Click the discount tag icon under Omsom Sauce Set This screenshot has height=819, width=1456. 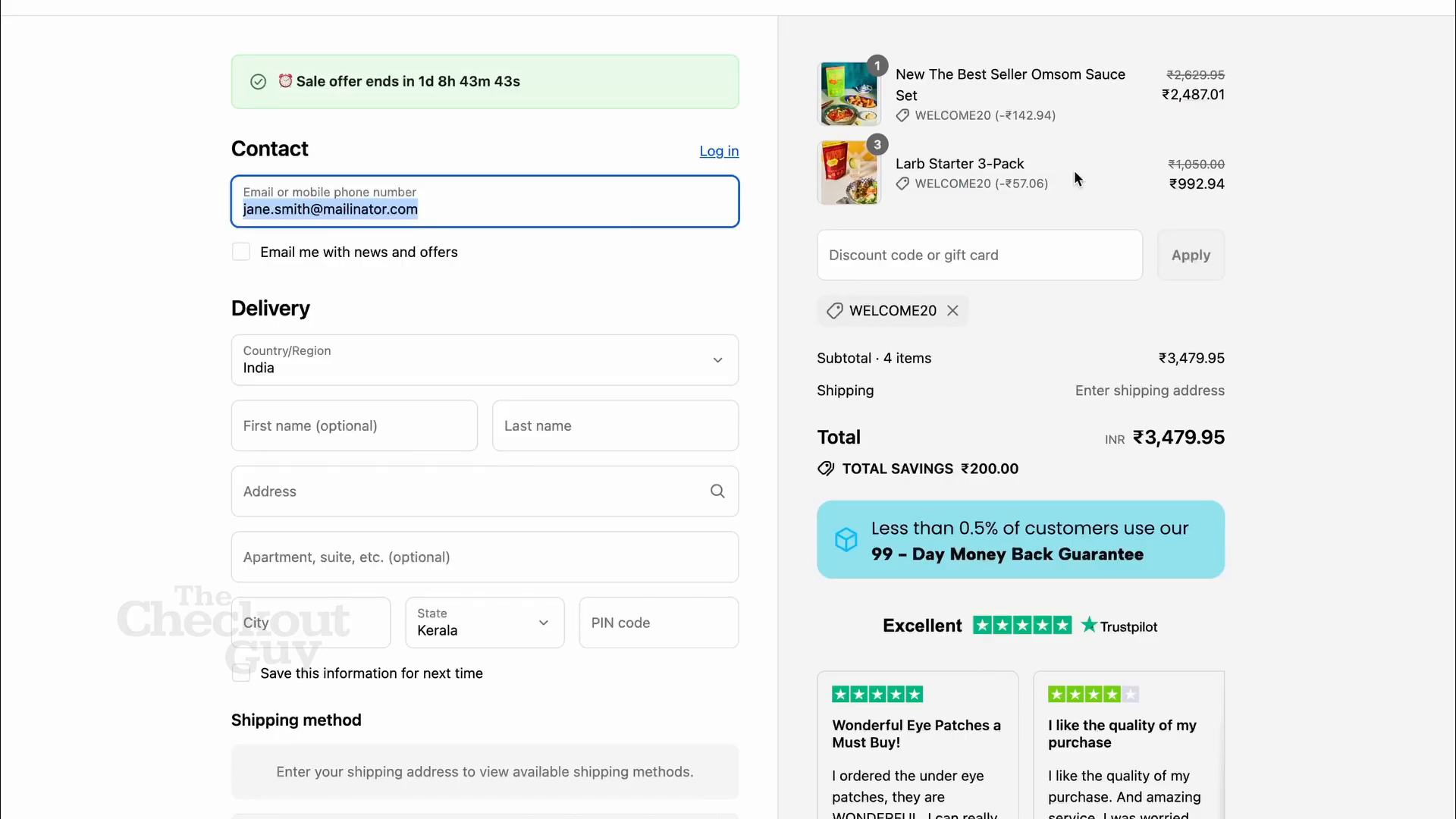click(x=902, y=116)
